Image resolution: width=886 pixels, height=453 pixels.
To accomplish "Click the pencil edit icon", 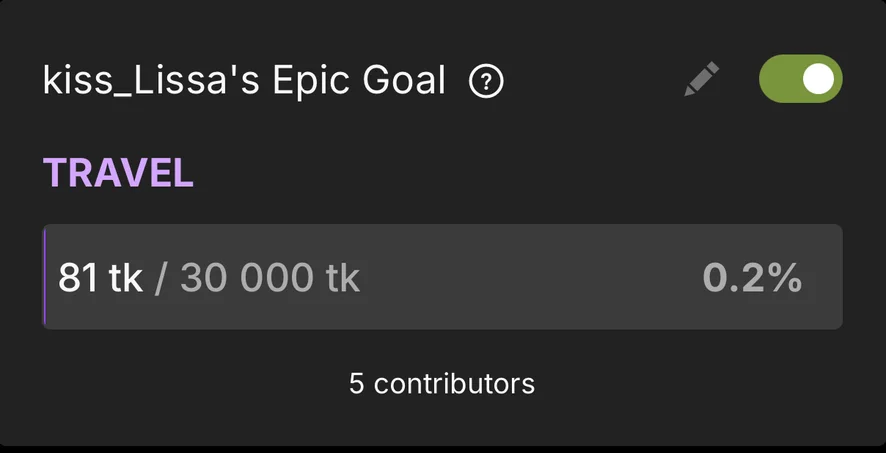I will 702,80.
